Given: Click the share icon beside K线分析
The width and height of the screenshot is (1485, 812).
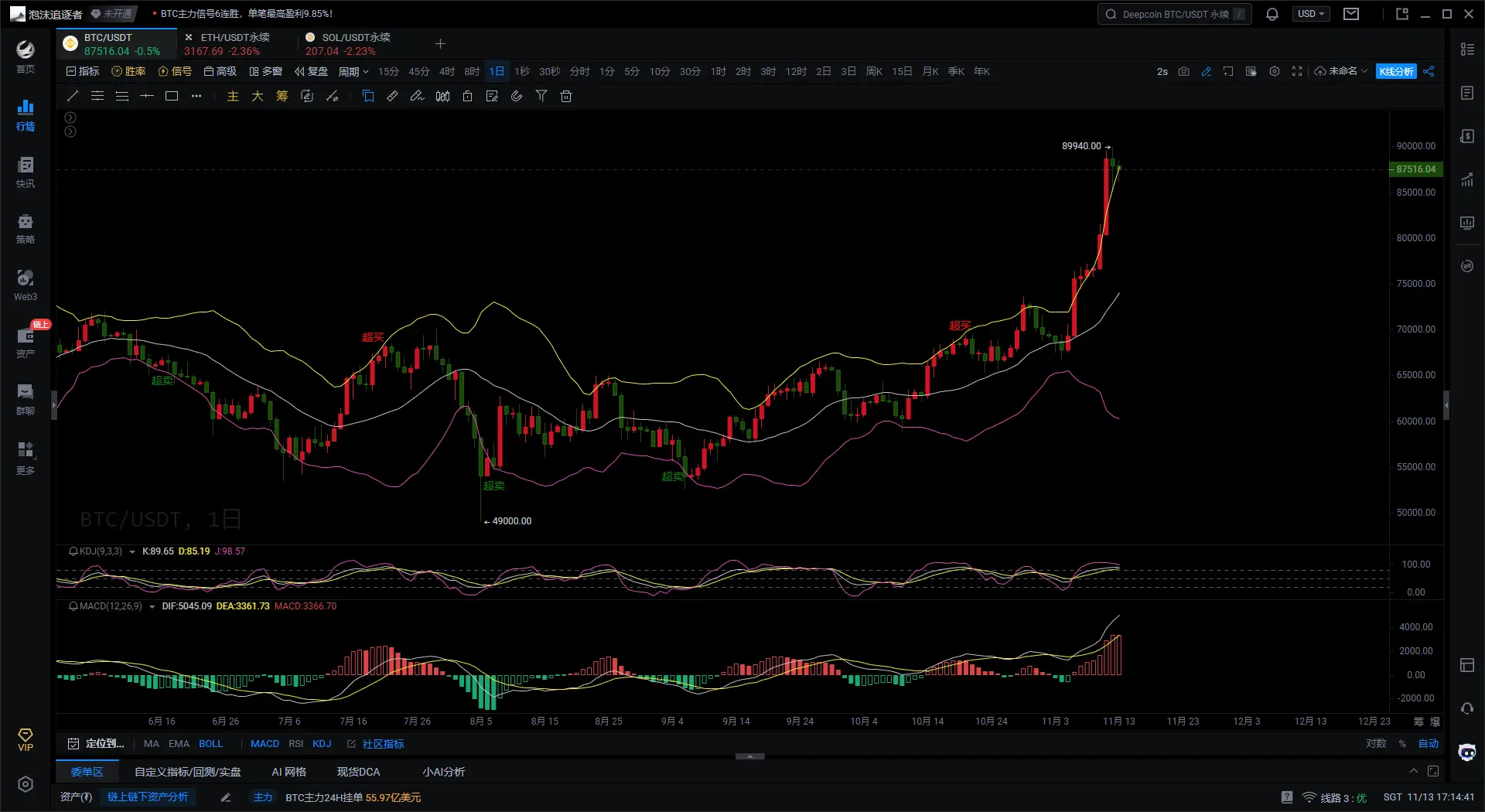Looking at the screenshot, I should point(1429,71).
